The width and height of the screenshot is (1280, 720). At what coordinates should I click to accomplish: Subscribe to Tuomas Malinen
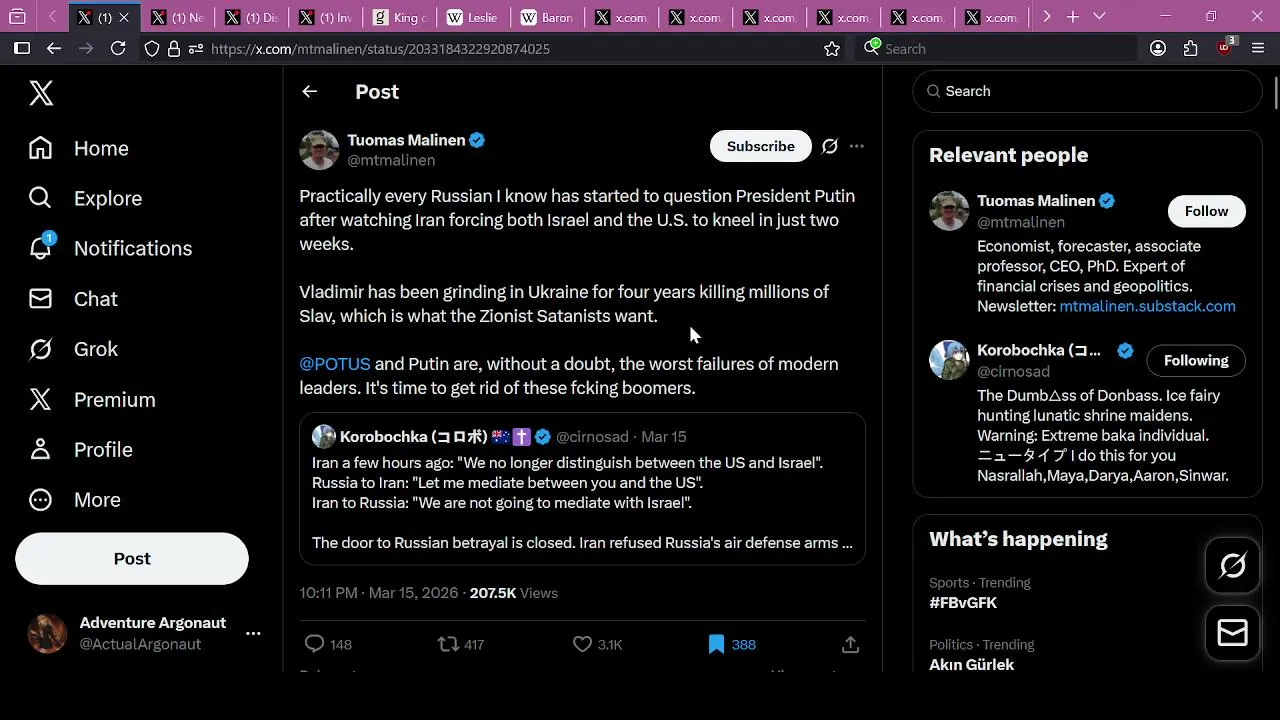click(x=760, y=146)
